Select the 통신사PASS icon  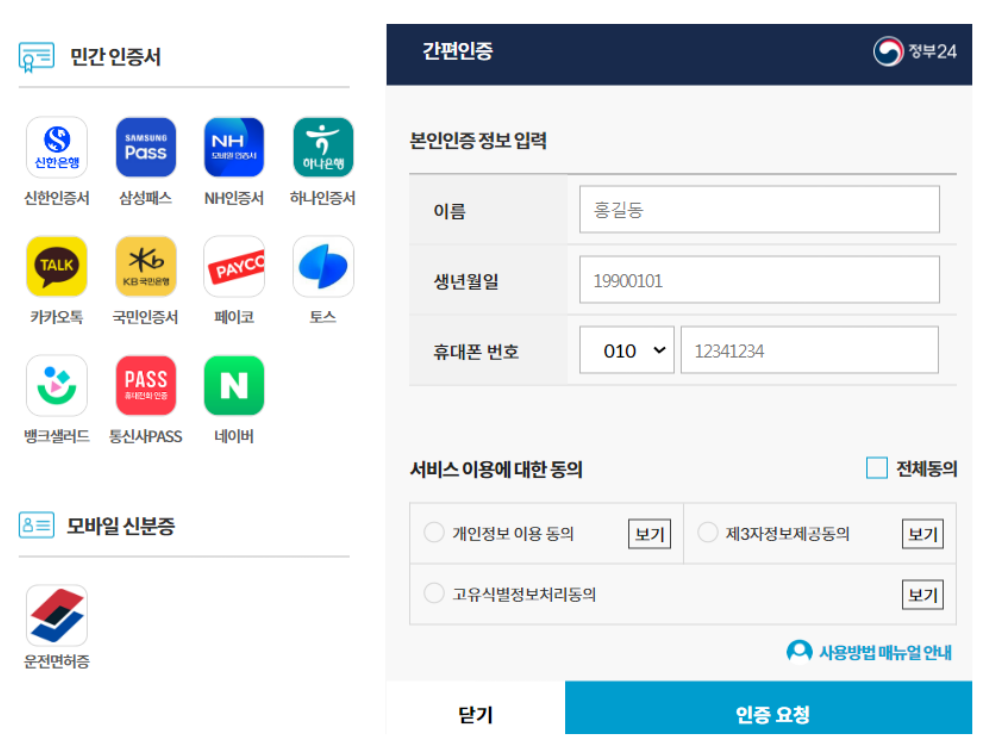coord(145,385)
